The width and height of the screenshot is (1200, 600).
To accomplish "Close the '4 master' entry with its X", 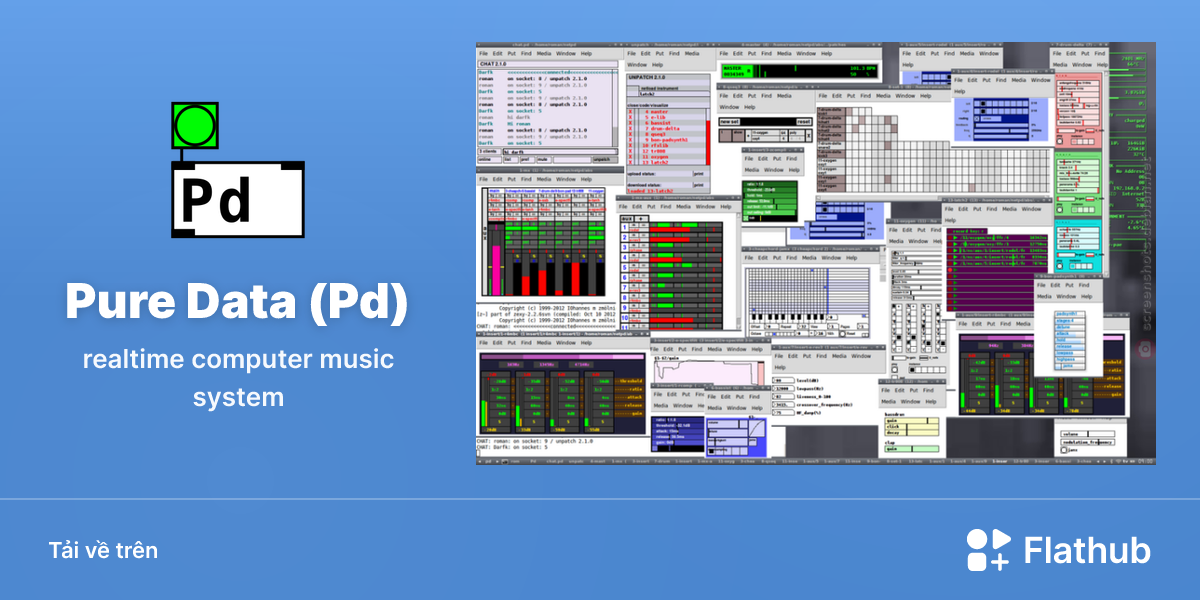I will point(630,112).
